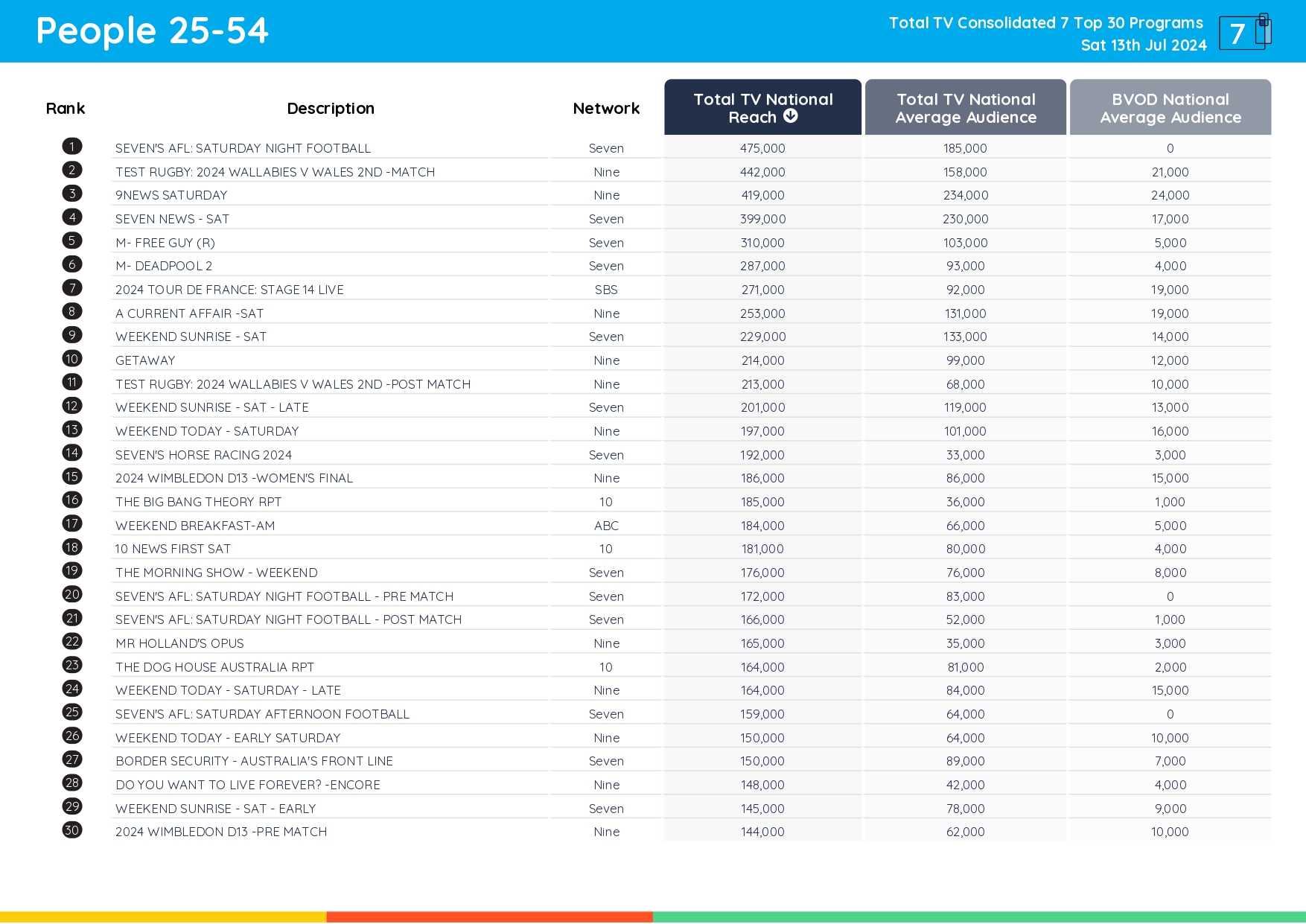This screenshot has width=1306, height=924.
Task: Select the Nine network cell for 9NEWS SATURDAY
Action: point(605,194)
